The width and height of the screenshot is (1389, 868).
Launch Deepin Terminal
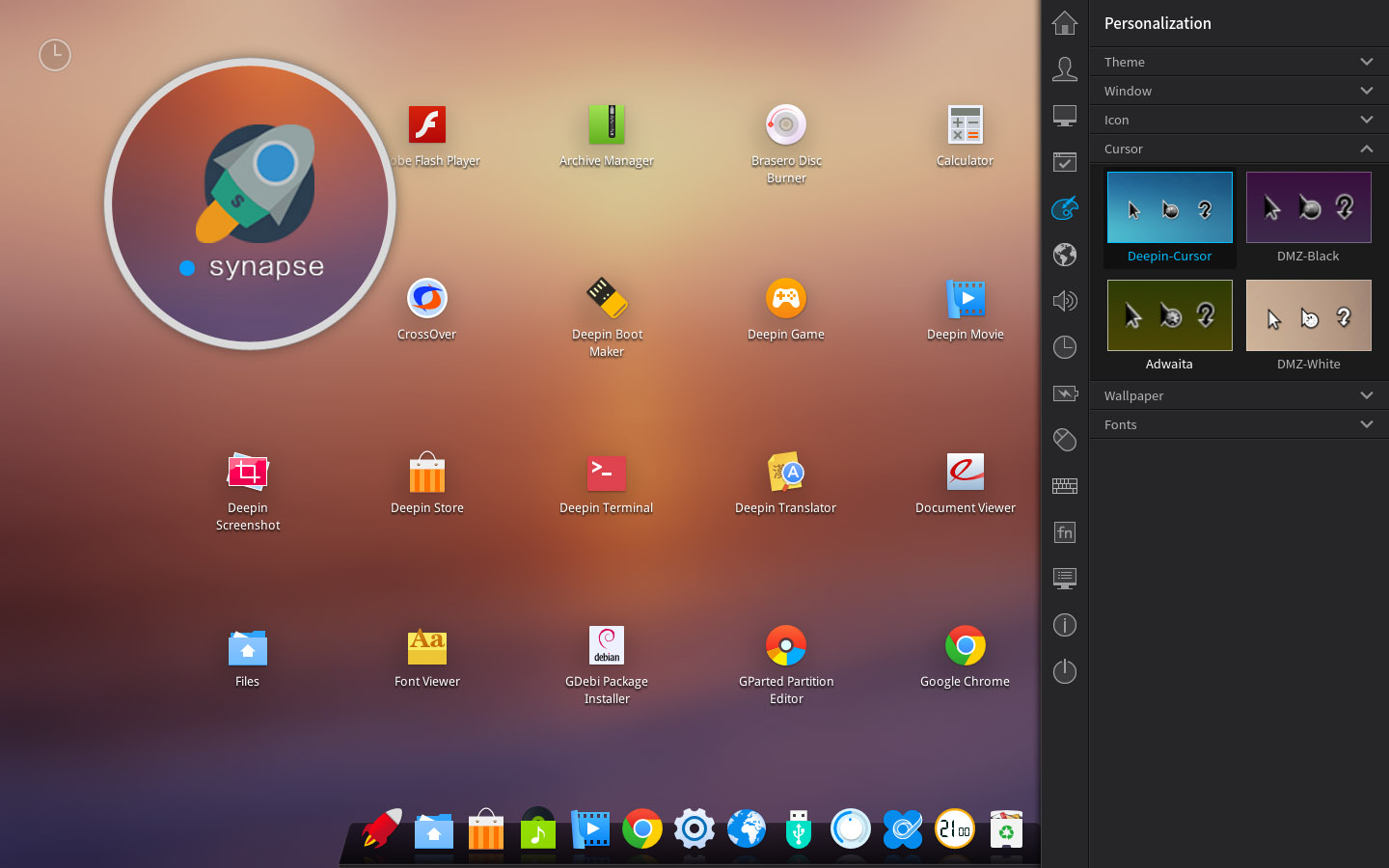pos(607,473)
